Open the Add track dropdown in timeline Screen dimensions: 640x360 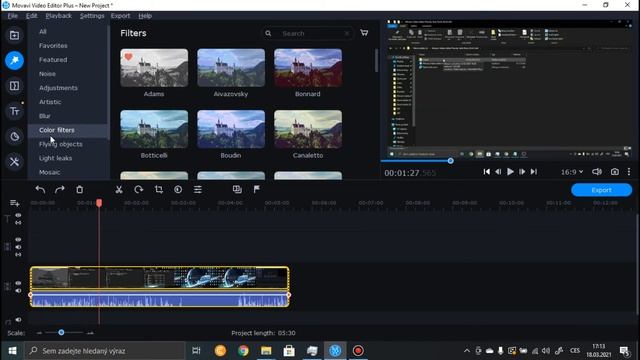click(15, 203)
